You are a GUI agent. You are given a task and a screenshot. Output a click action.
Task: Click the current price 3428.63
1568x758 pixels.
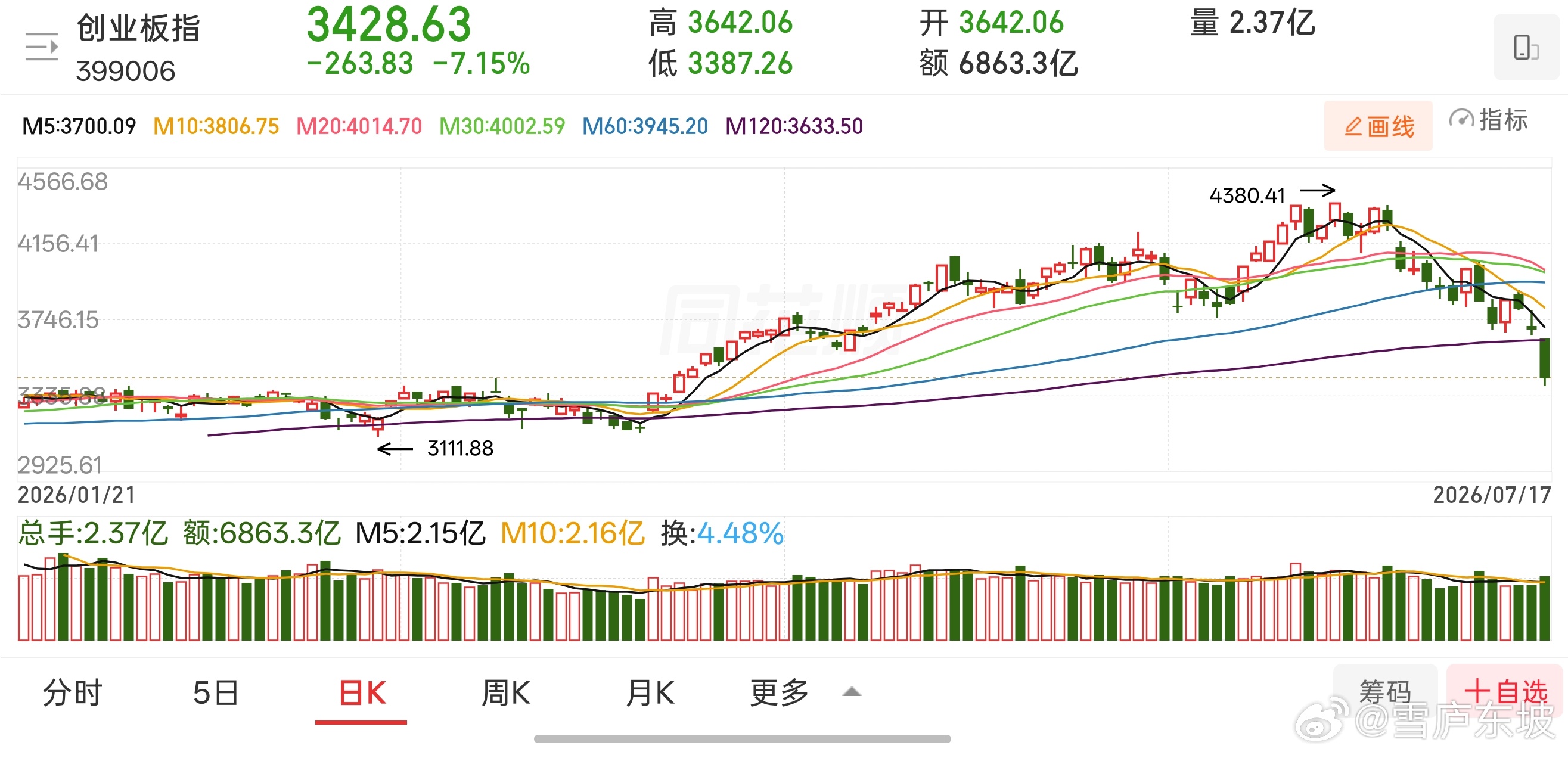point(389,24)
